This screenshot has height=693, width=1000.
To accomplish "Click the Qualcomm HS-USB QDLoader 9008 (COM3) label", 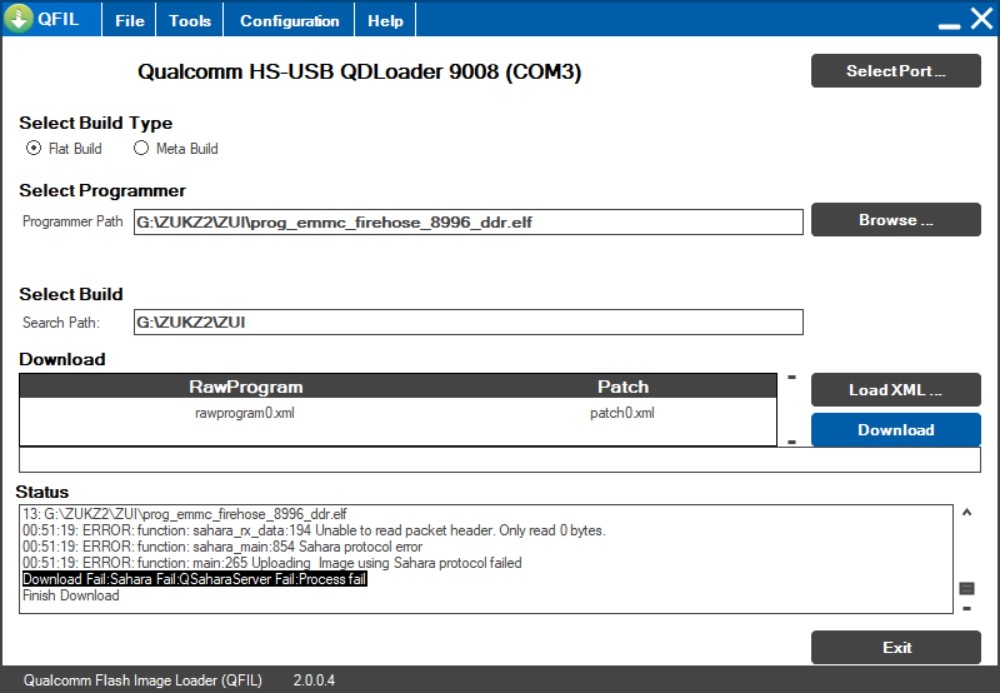I will pyautogui.click(x=359, y=71).
